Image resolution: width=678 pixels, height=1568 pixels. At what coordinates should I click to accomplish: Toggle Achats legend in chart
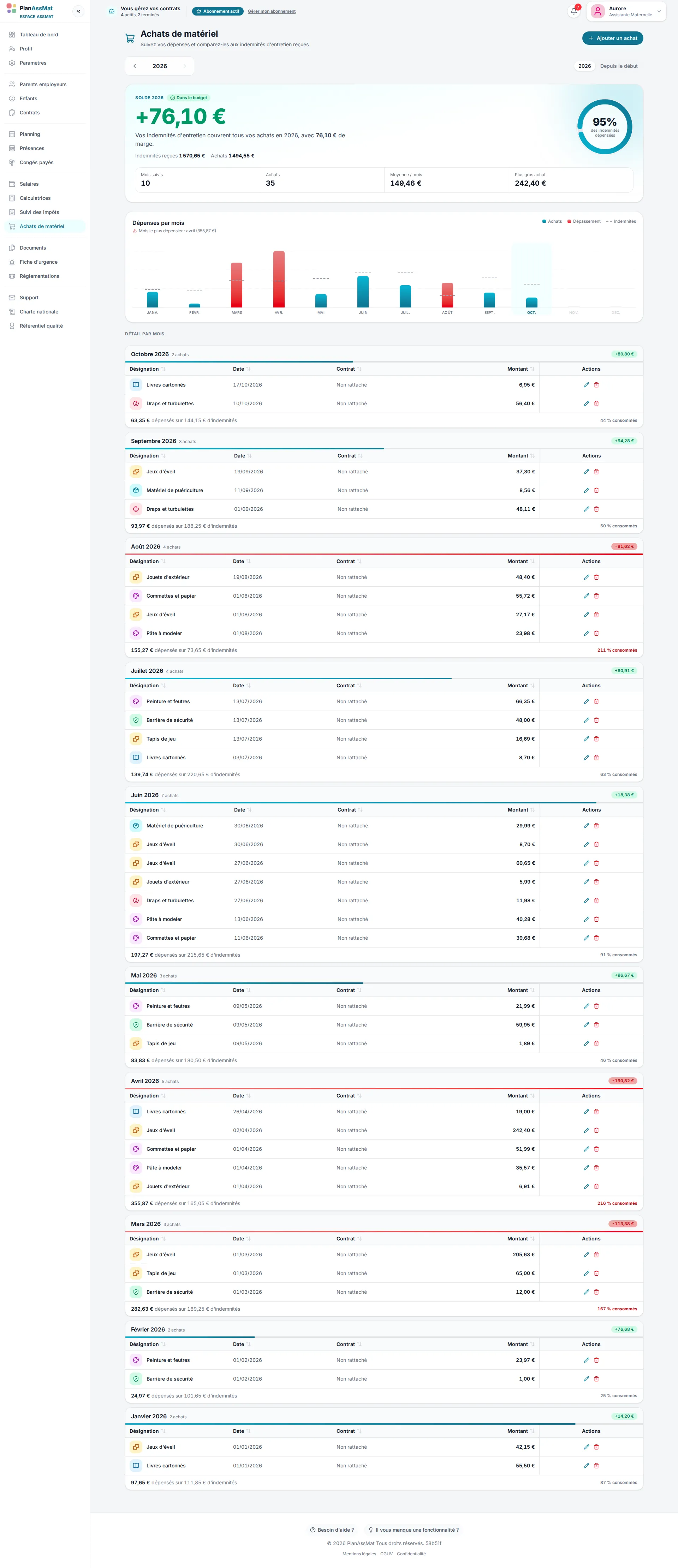click(552, 222)
